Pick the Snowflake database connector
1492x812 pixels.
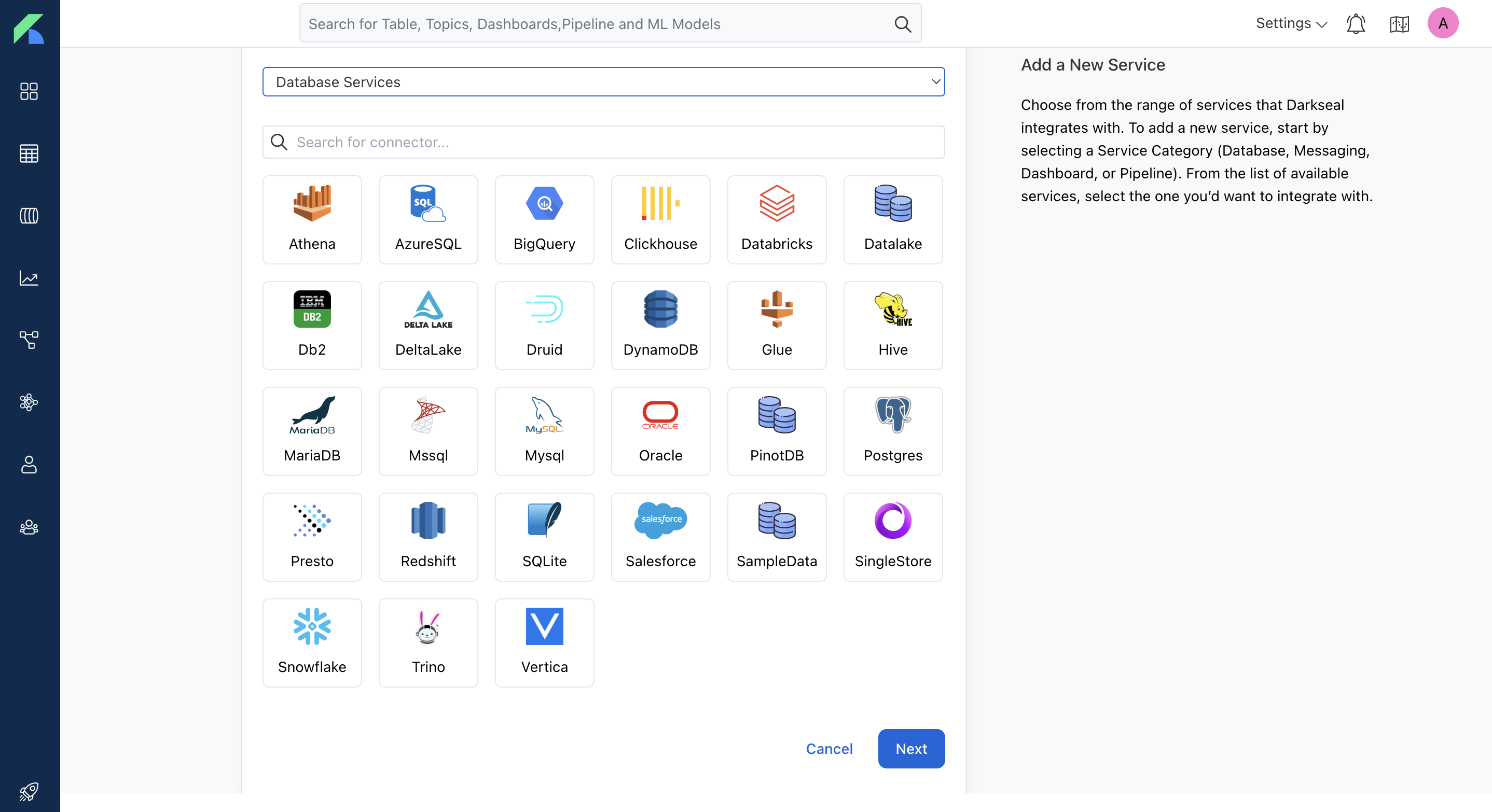coord(312,642)
